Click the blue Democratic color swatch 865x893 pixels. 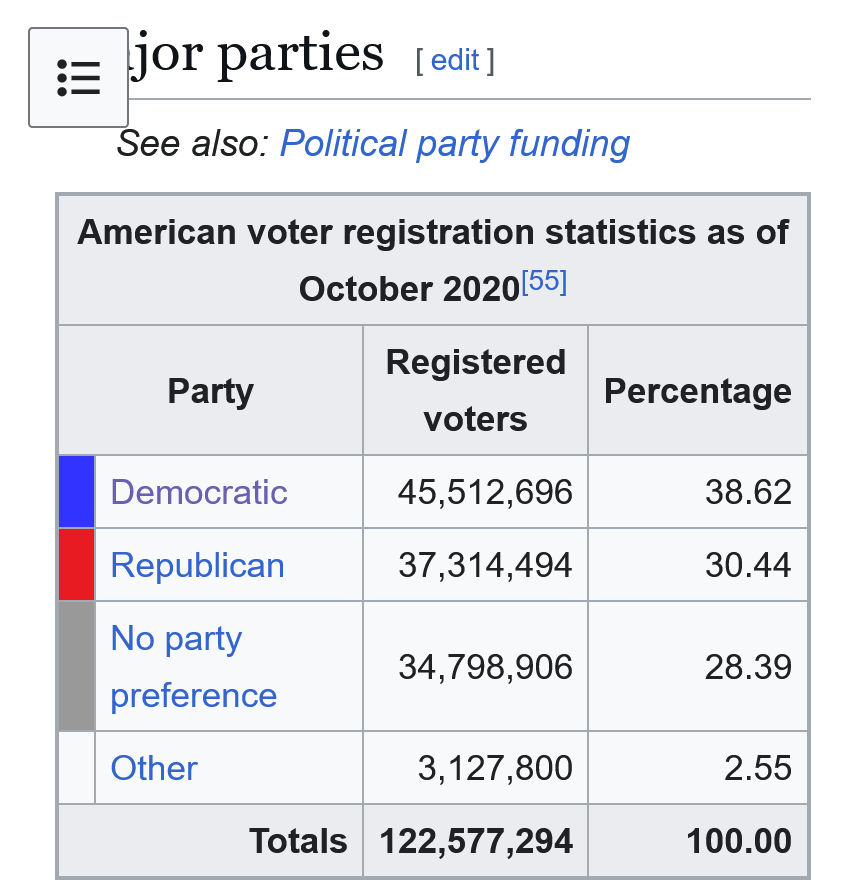pos(77,492)
